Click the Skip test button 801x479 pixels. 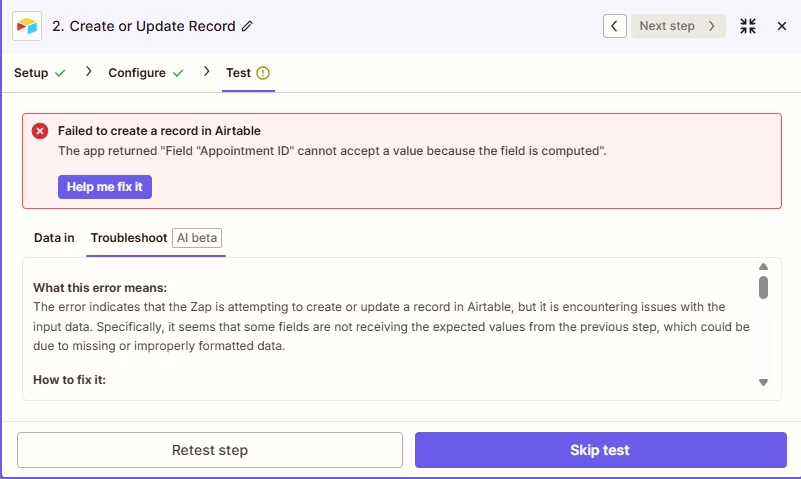(600, 450)
